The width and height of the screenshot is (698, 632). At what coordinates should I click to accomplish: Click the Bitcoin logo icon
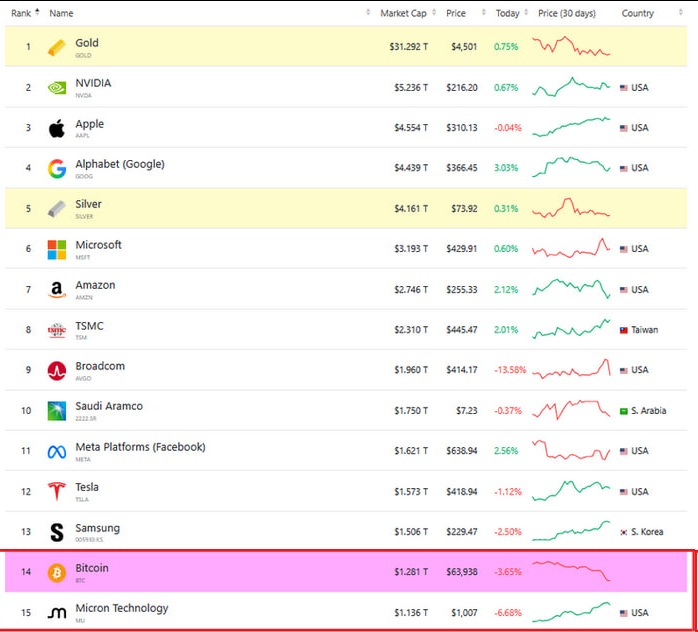pyautogui.click(x=57, y=572)
